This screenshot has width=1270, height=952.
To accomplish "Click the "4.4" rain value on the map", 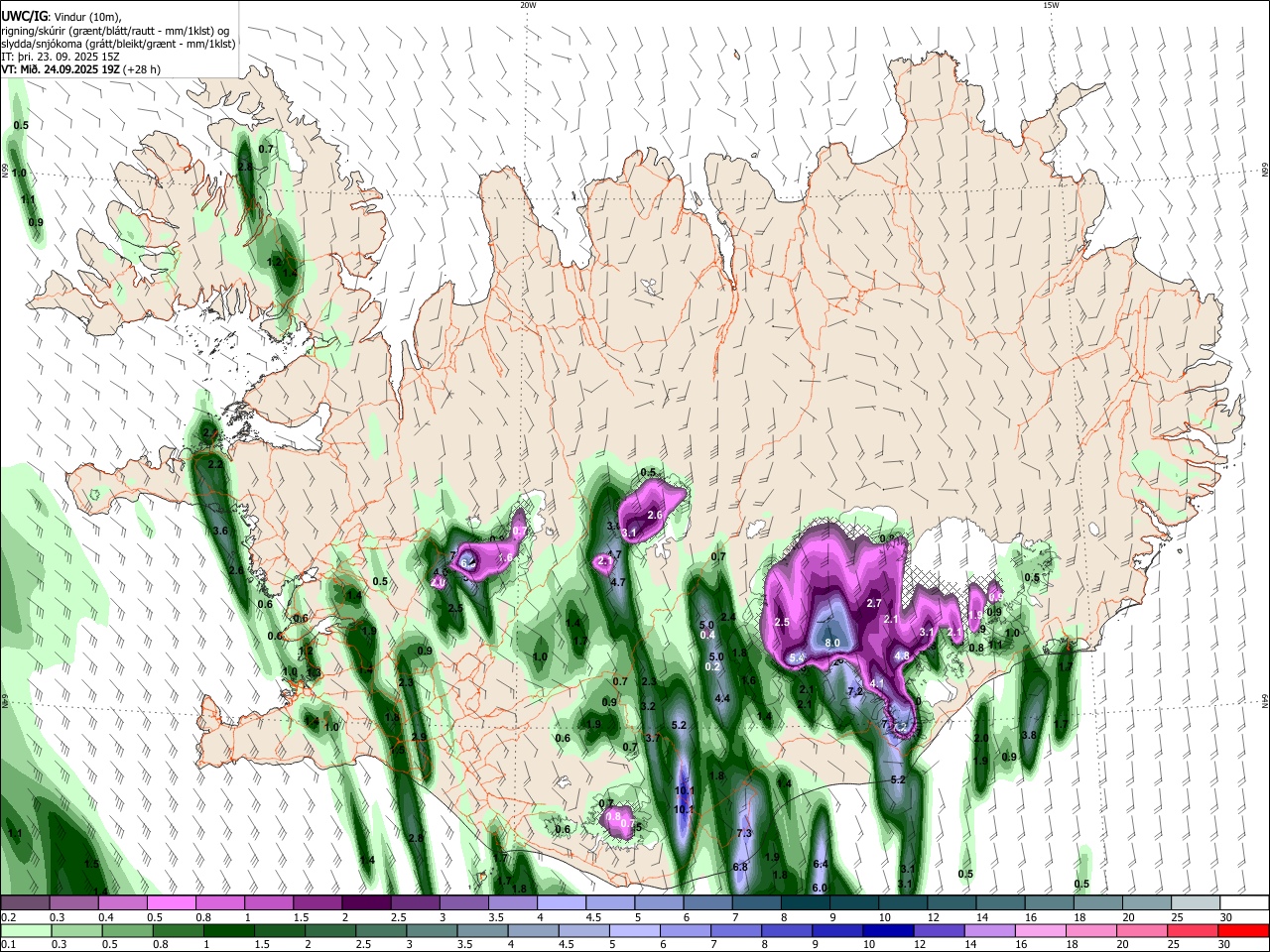I will [722, 699].
